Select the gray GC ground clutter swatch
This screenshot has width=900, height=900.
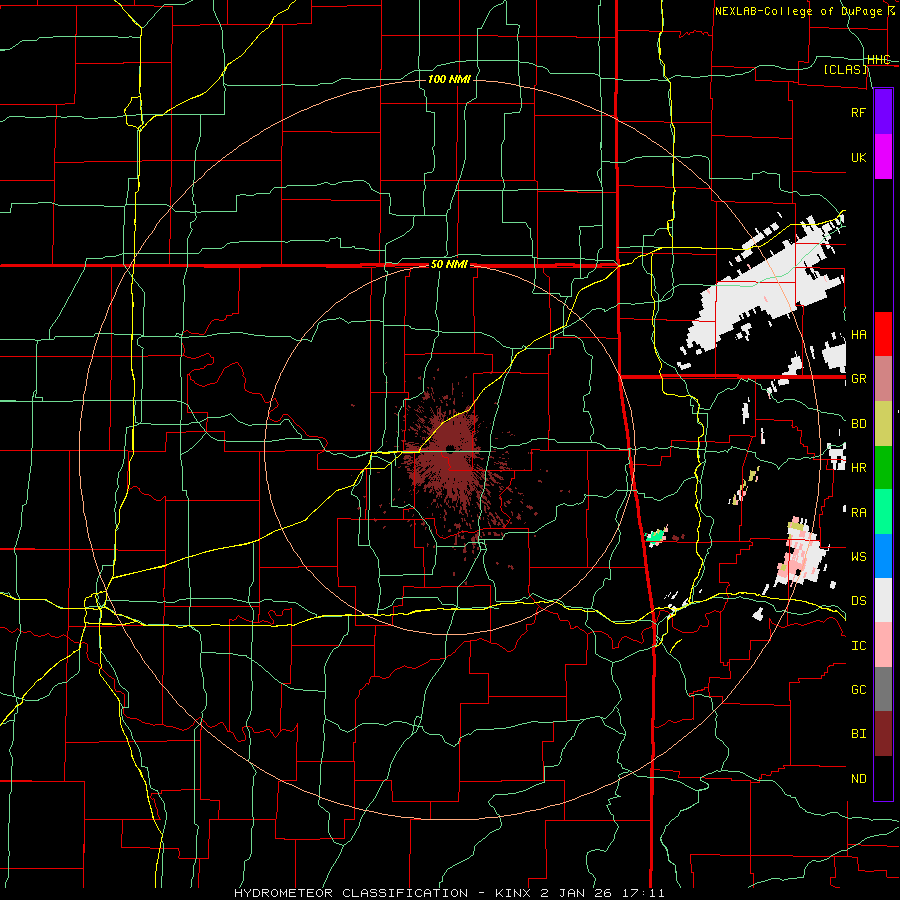point(883,689)
